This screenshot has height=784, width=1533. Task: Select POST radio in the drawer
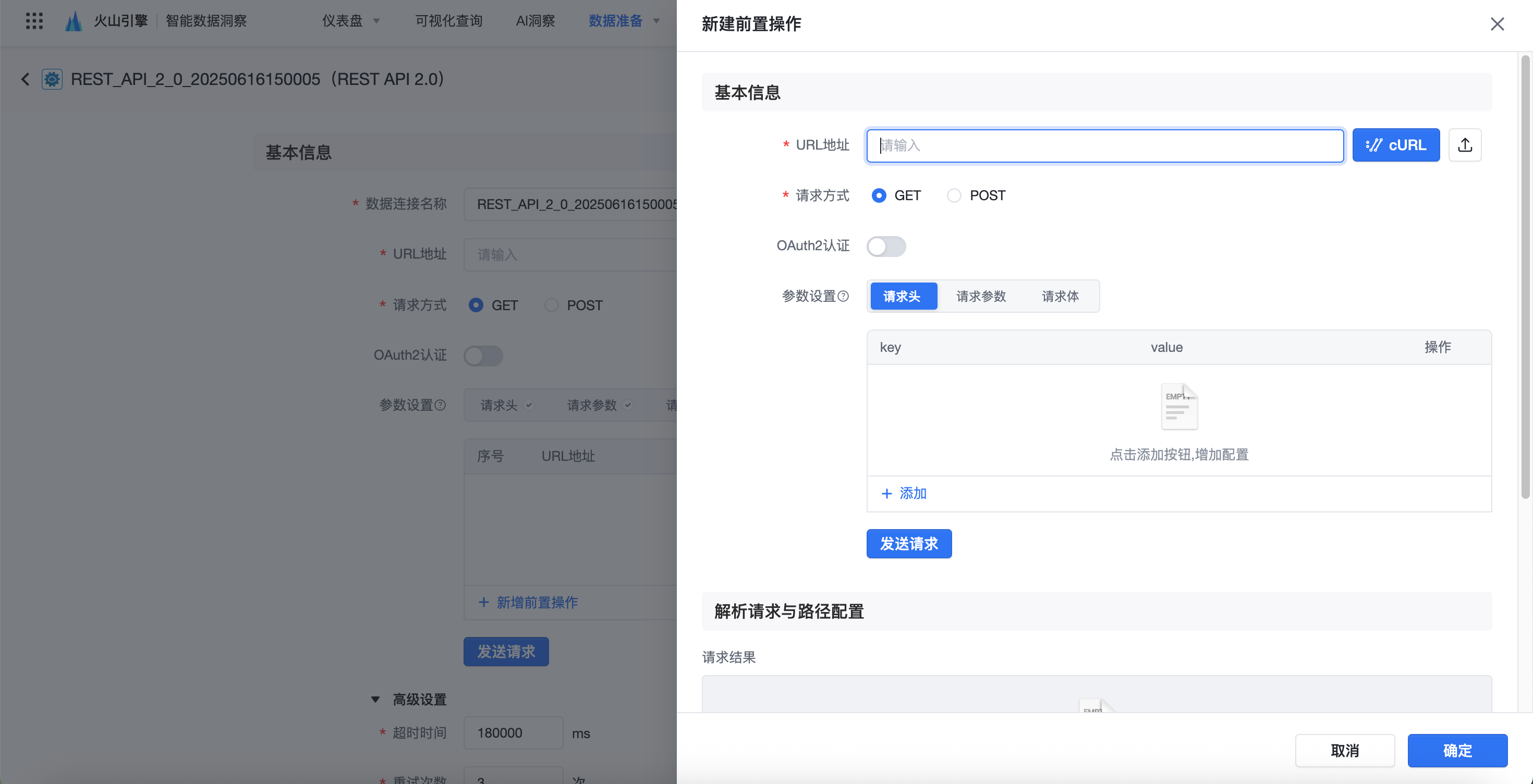pos(954,195)
